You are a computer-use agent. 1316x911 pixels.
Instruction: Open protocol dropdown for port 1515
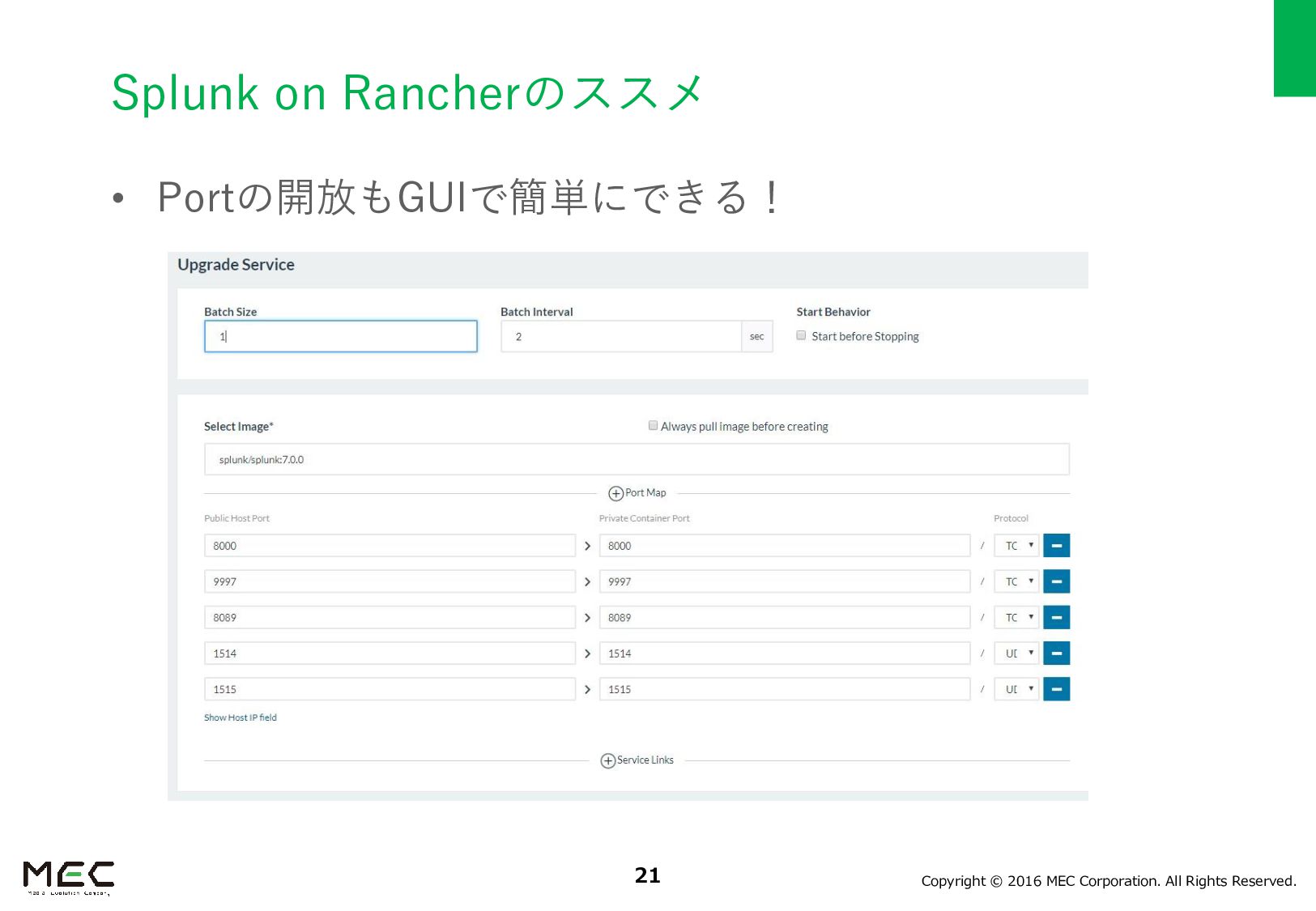(1016, 689)
